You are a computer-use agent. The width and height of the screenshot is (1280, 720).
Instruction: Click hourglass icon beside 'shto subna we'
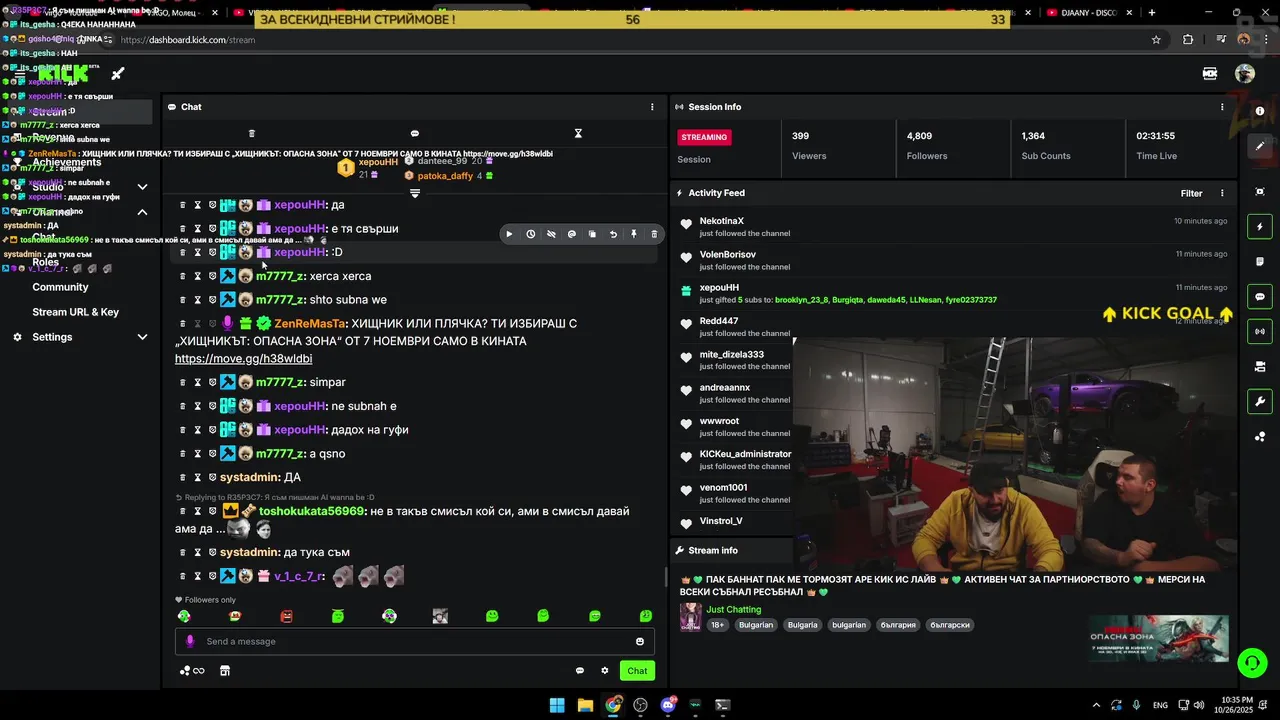click(198, 300)
